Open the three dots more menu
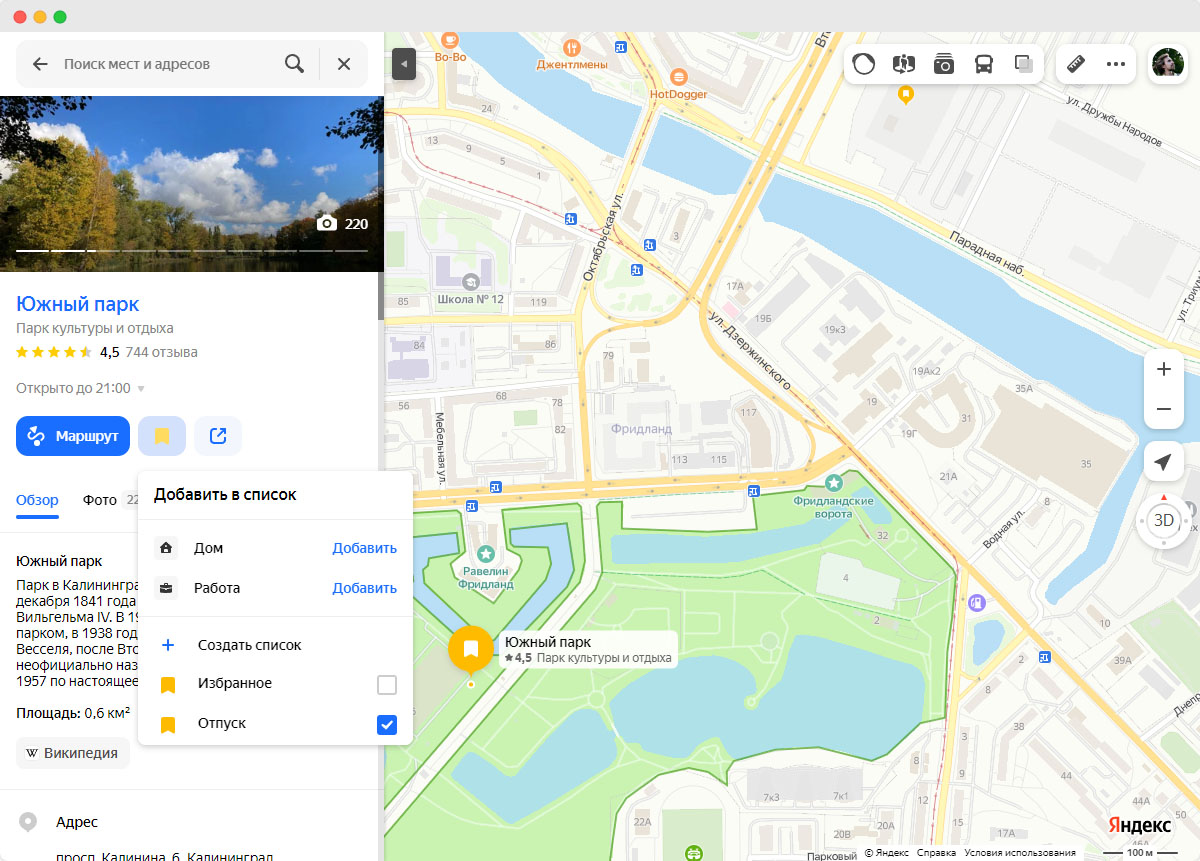The height and width of the screenshot is (861, 1200). pos(1116,64)
